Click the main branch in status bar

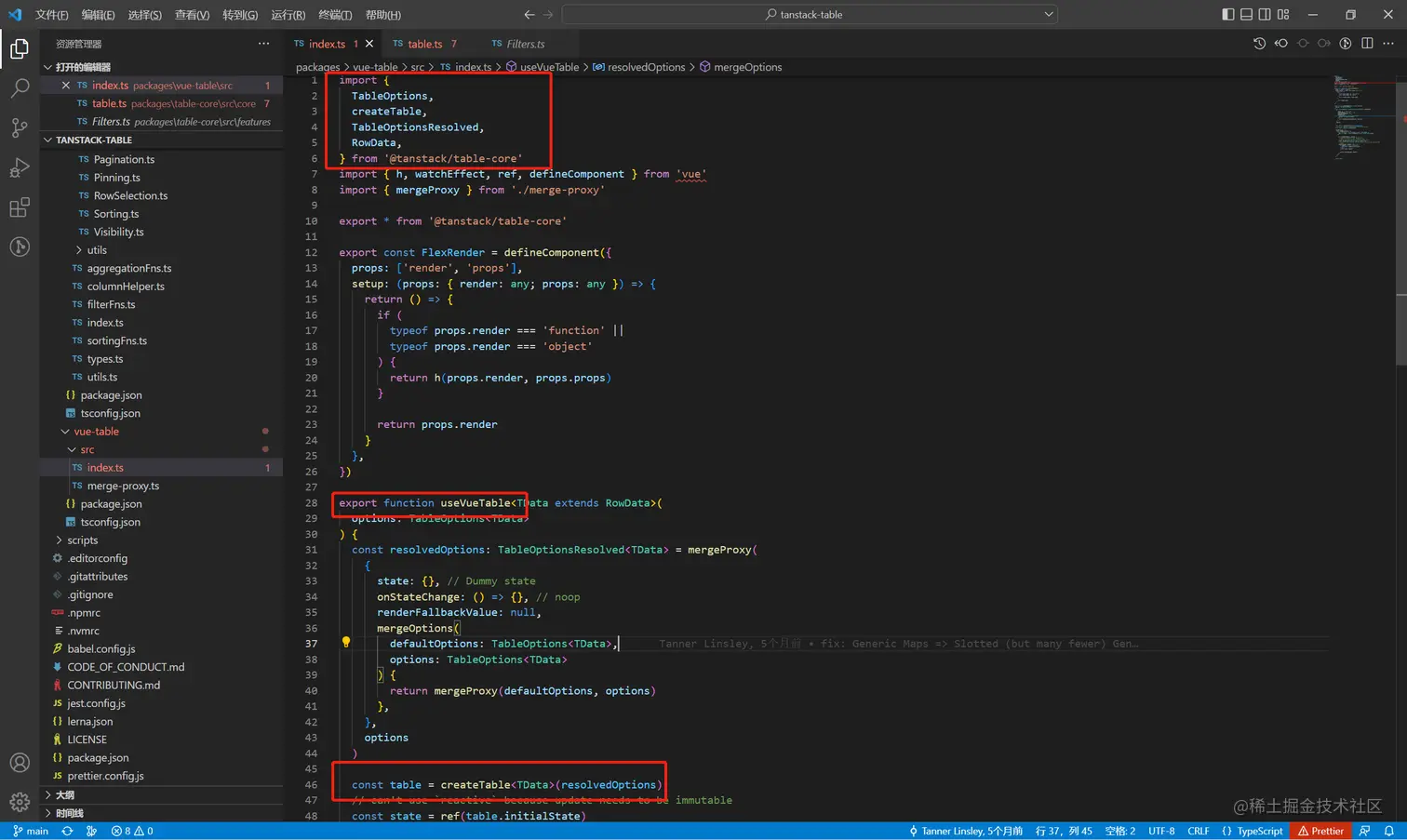coord(31,831)
